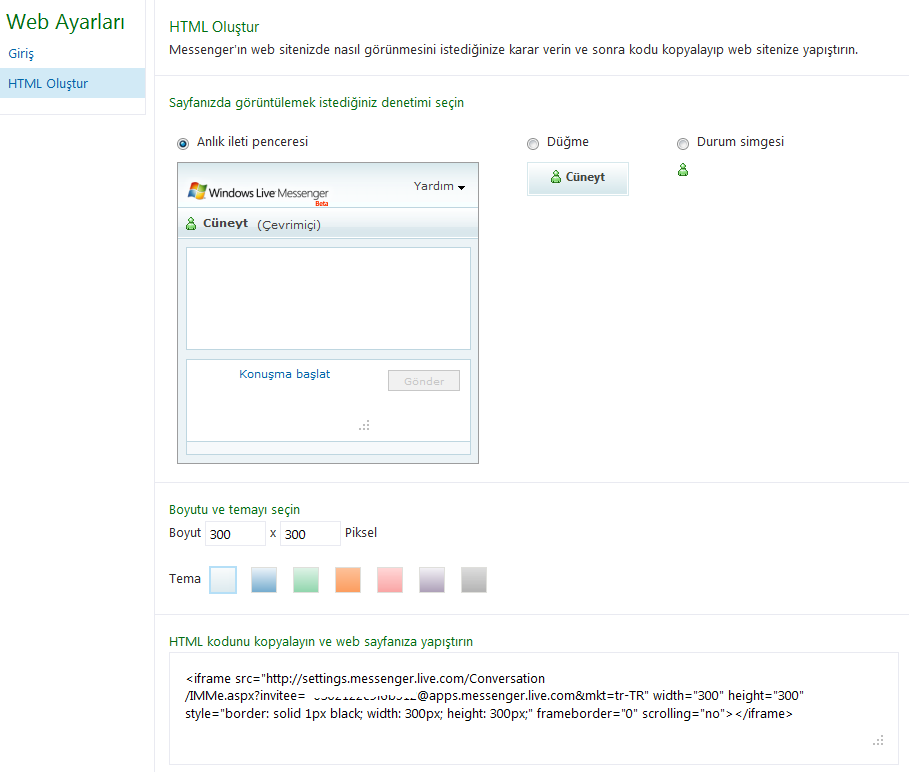
Task: Click the Konuşma başlat link
Action: pyautogui.click(x=285, y=374)
